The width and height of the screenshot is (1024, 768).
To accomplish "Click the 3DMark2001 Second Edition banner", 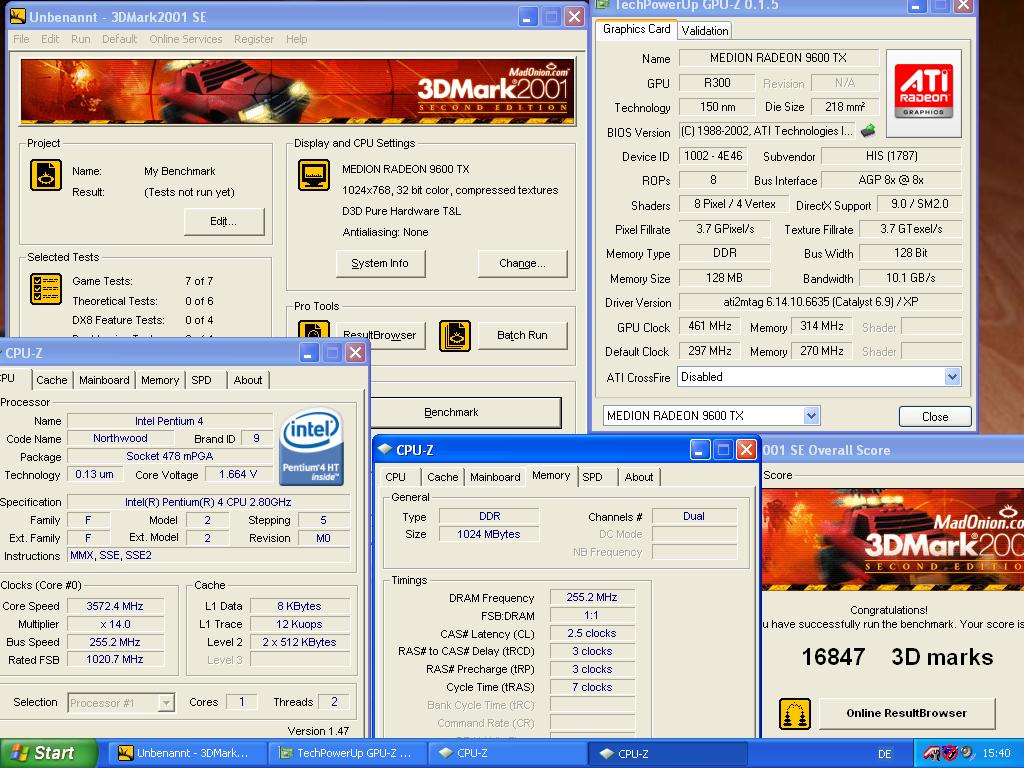I will coord(298,91).
